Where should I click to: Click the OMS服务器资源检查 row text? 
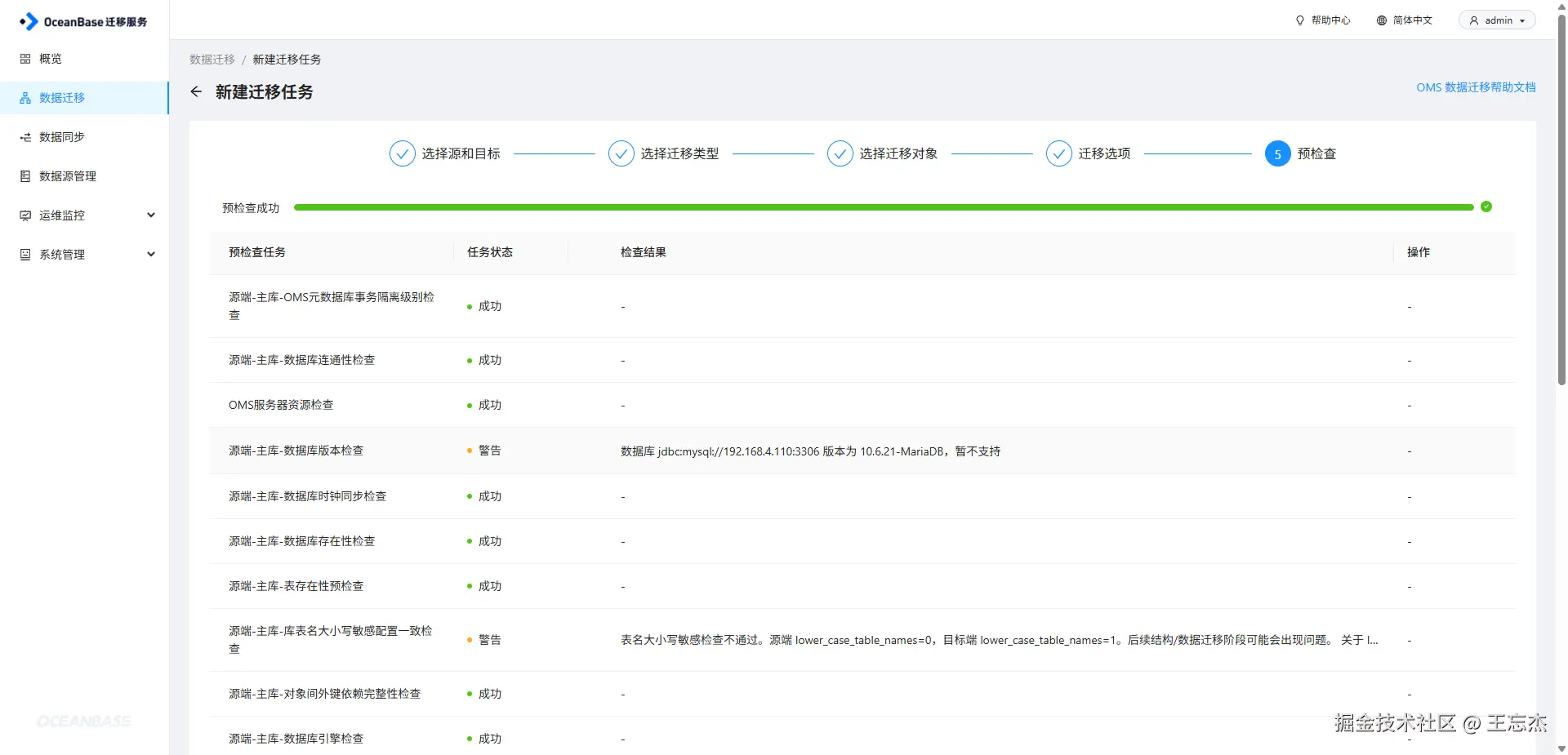281,405
